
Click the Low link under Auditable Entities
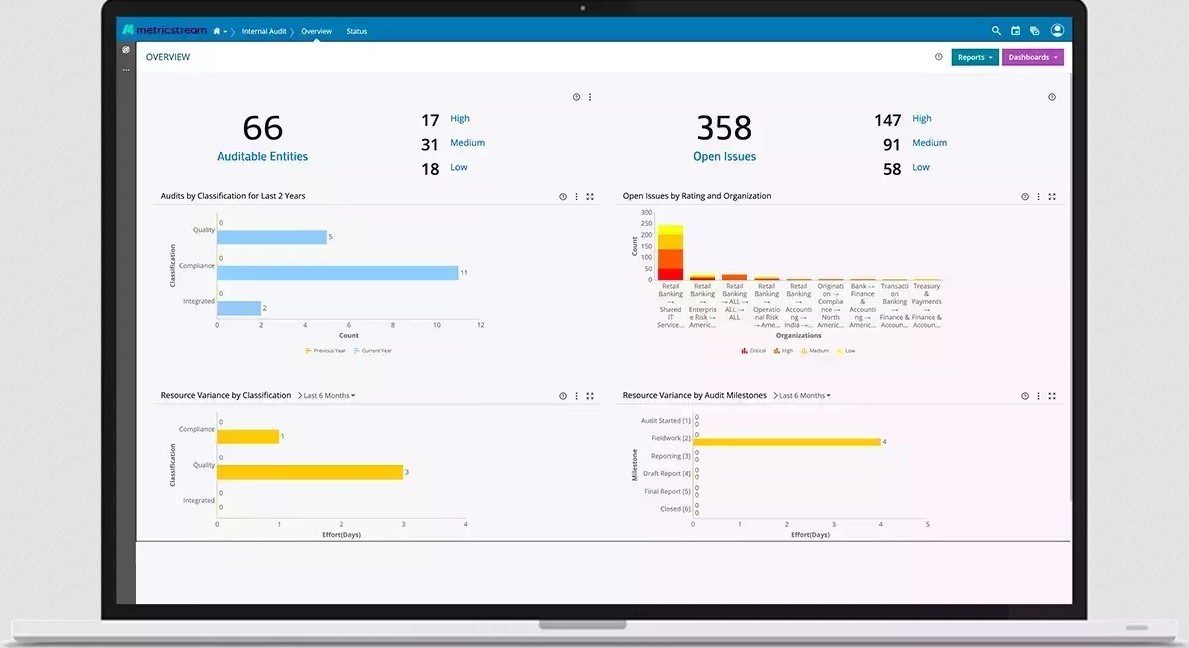click(x=459, y=167)
